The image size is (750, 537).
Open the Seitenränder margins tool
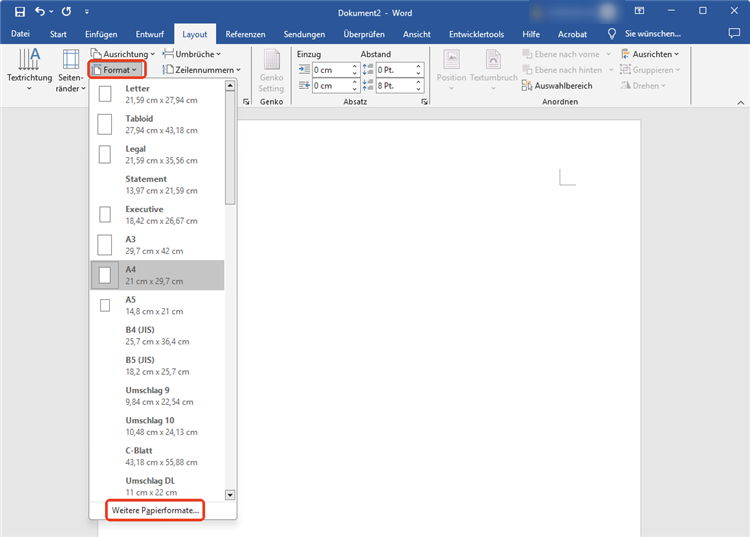point(70,70)
